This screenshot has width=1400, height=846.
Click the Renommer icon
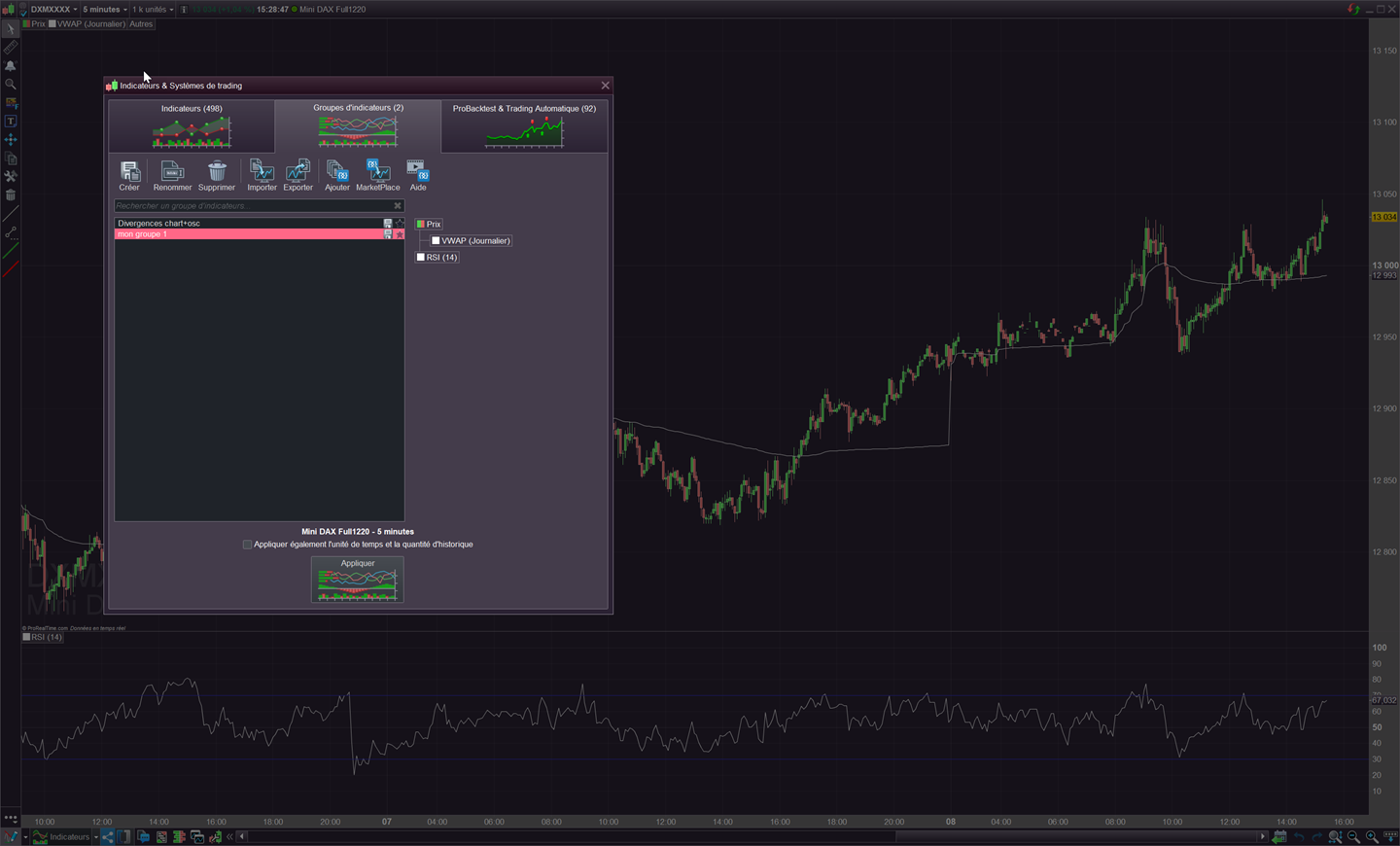pos(172,171)
